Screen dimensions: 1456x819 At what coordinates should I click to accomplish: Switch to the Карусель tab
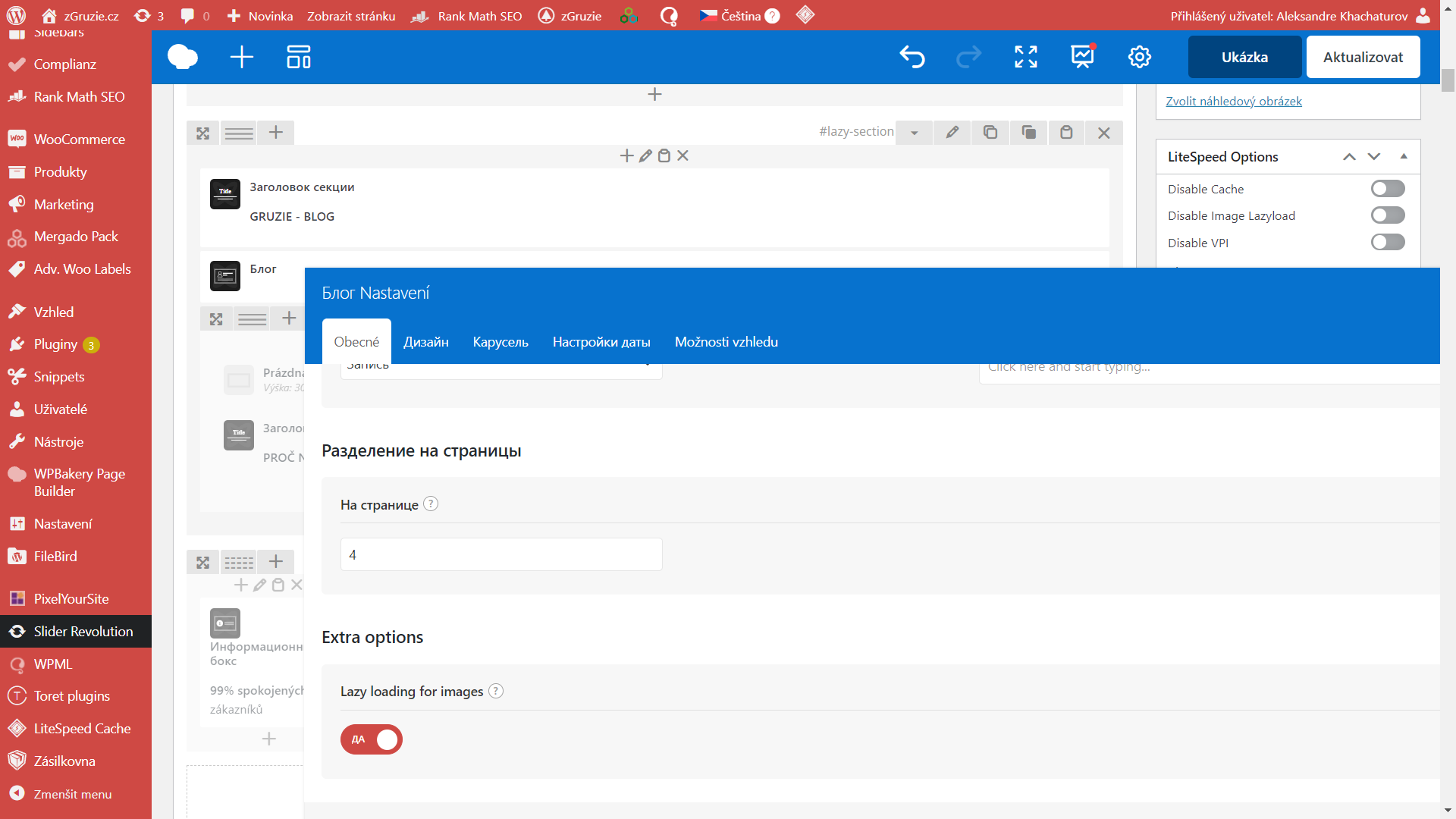(x=500, y=342)
